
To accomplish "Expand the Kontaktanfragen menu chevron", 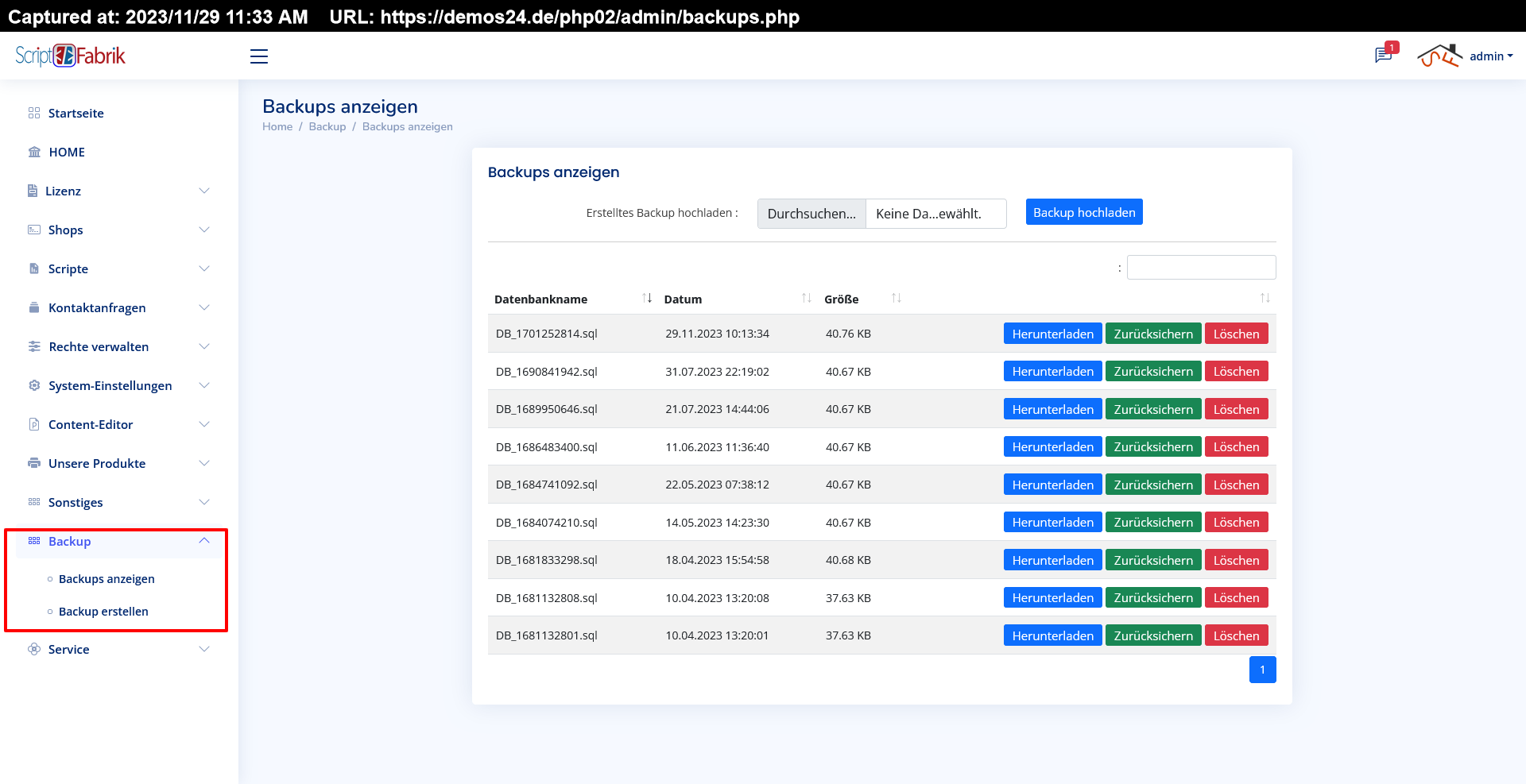I will [x=204, y=307].
